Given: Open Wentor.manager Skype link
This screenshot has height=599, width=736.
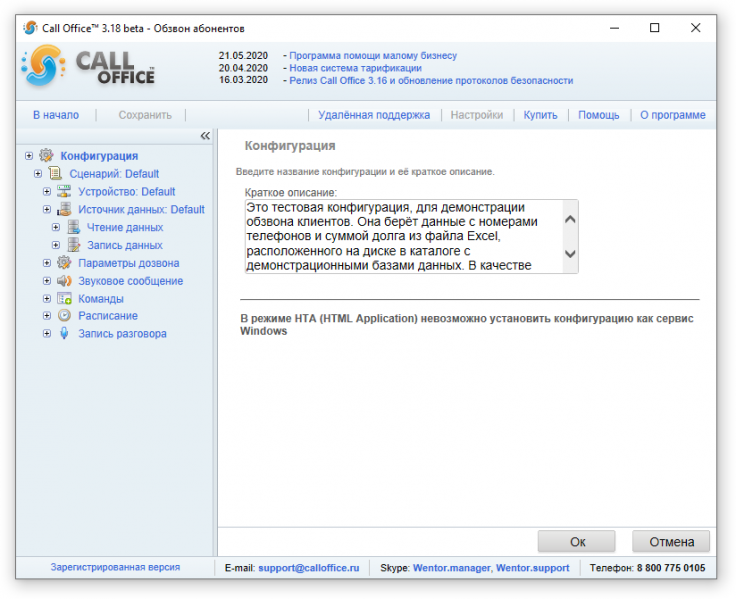Looking at the screenshot, I should (452, 568).
